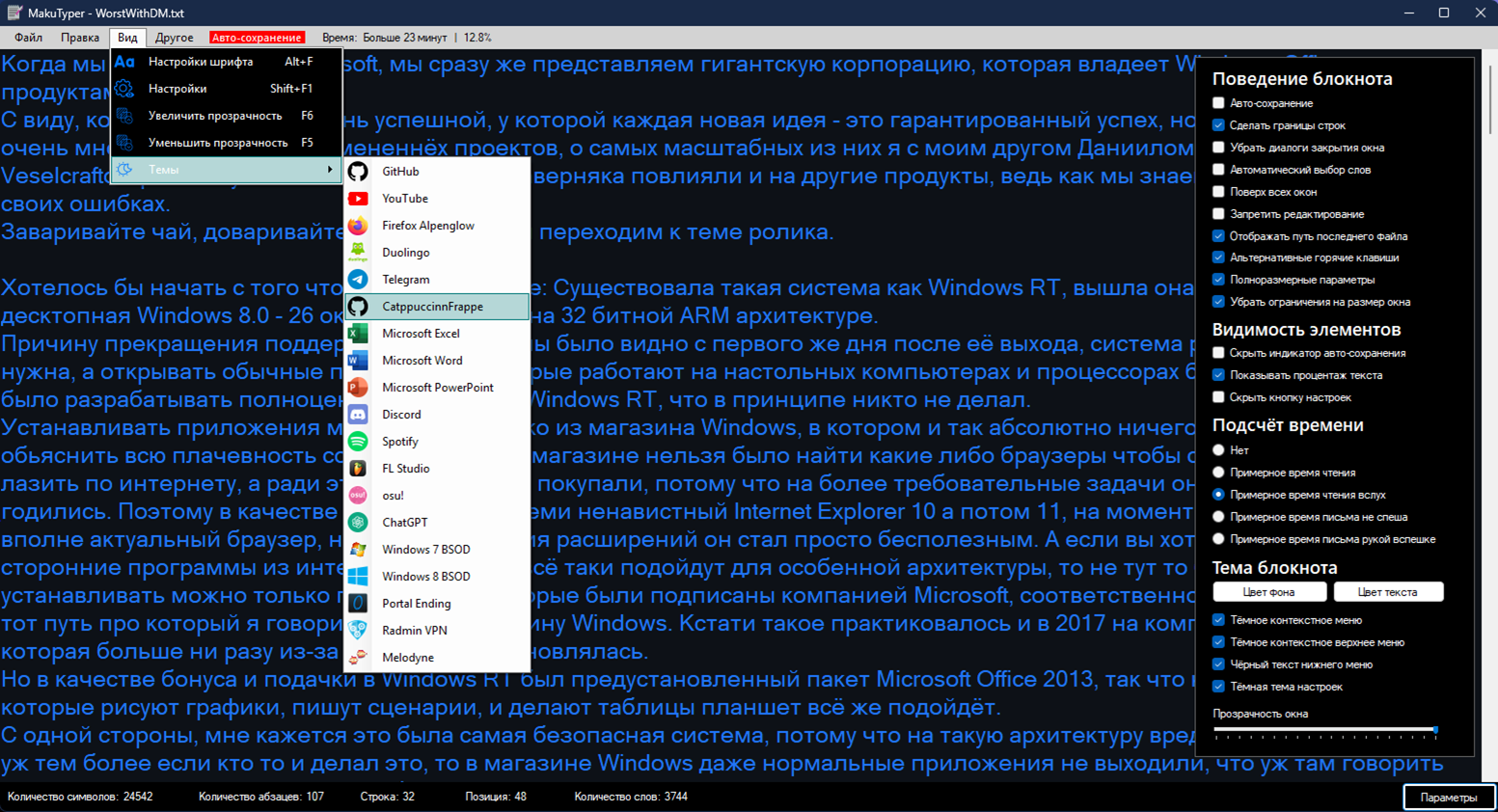This screenshot has height=812, width=1498.
Task: Click the Telegram theme icon
Action: 358,280
